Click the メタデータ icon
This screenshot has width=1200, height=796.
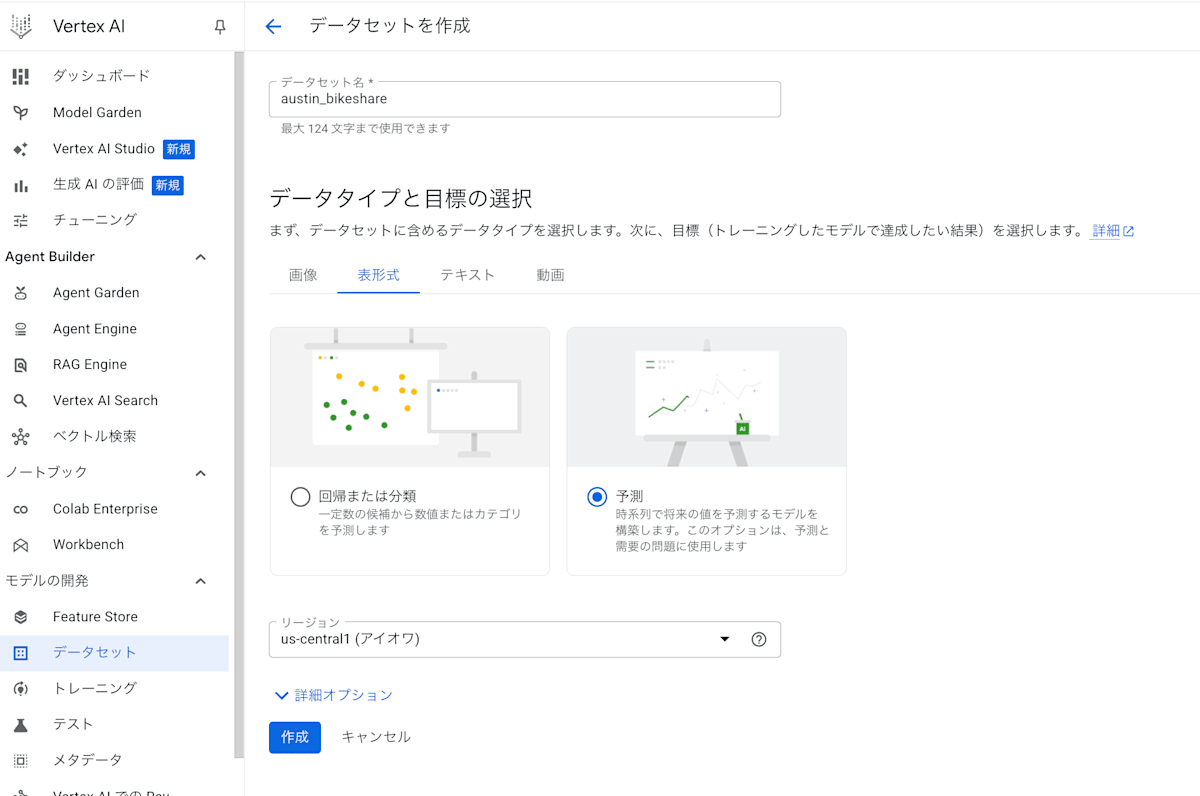(x=21, y=760)
